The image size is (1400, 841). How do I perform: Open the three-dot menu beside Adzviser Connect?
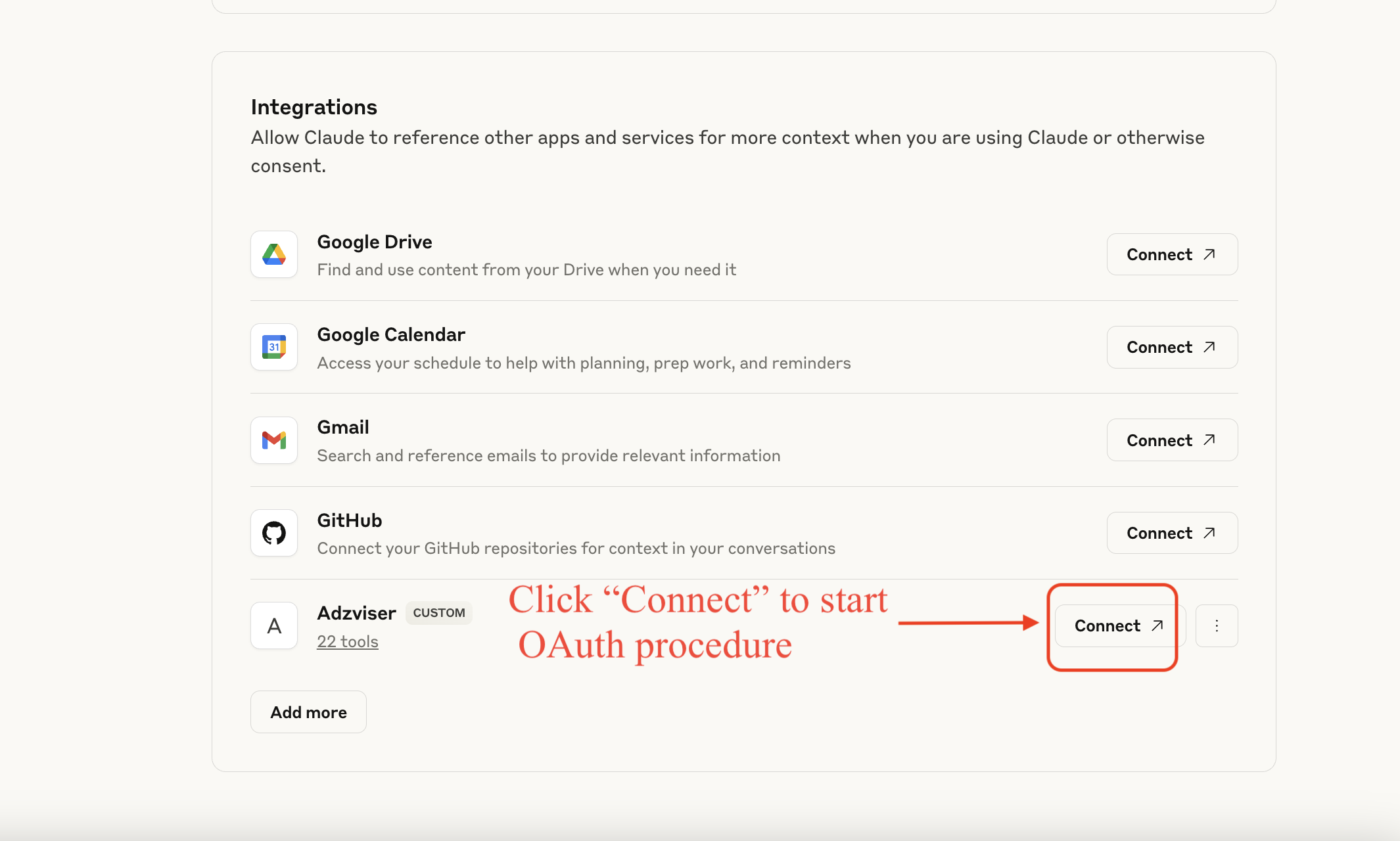1217,625
